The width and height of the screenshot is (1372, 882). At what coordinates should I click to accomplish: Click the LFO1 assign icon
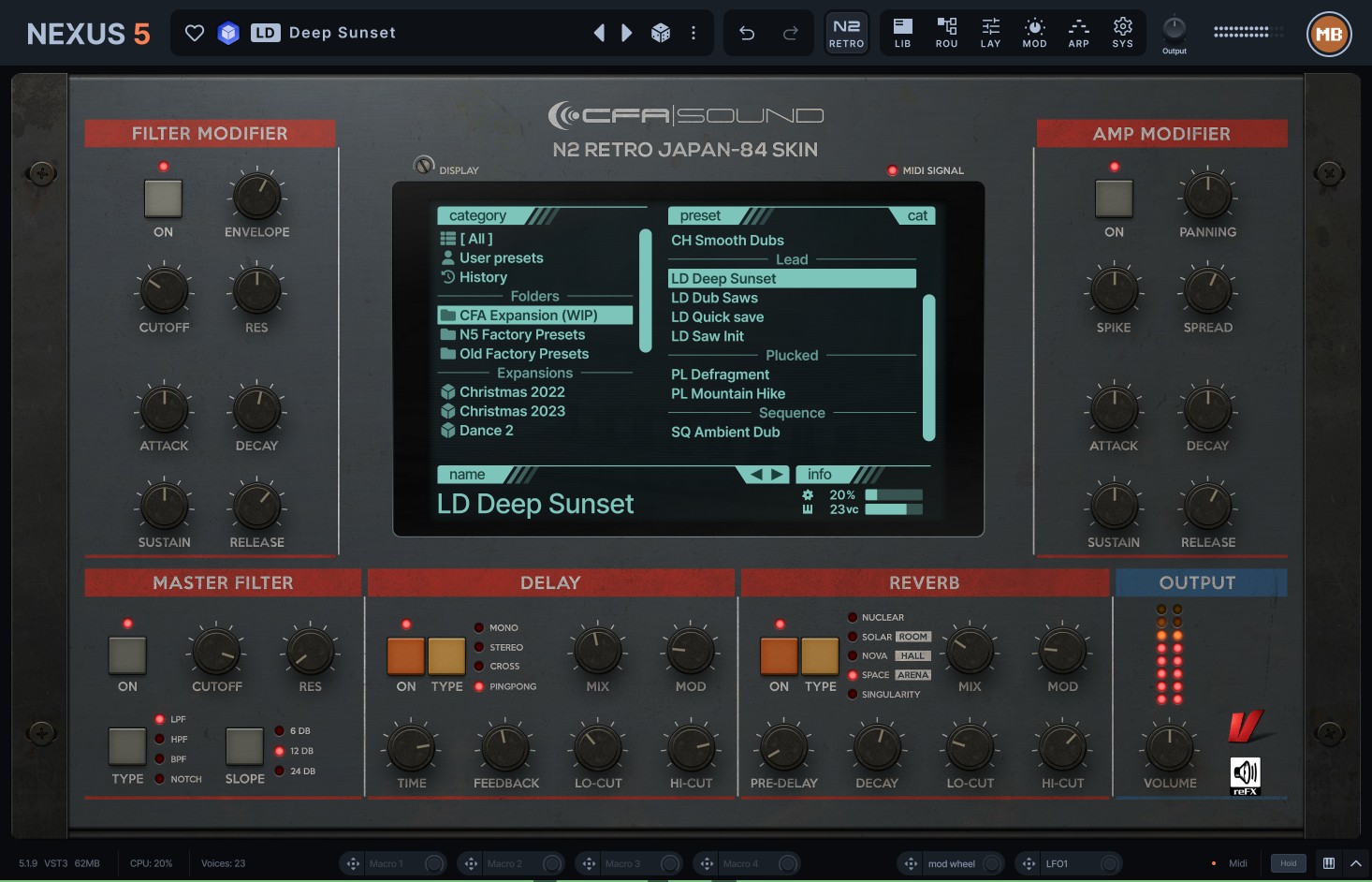[1029, 863]
